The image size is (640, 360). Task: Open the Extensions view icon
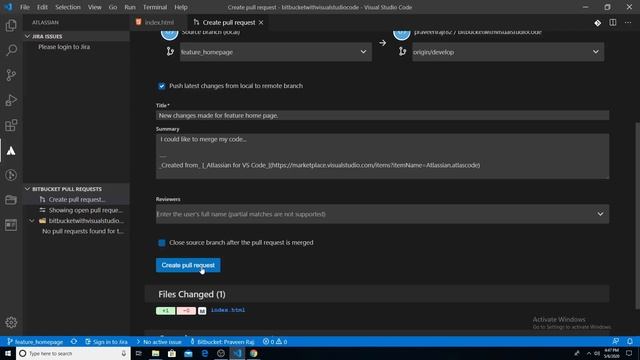(x=11, y=125)
